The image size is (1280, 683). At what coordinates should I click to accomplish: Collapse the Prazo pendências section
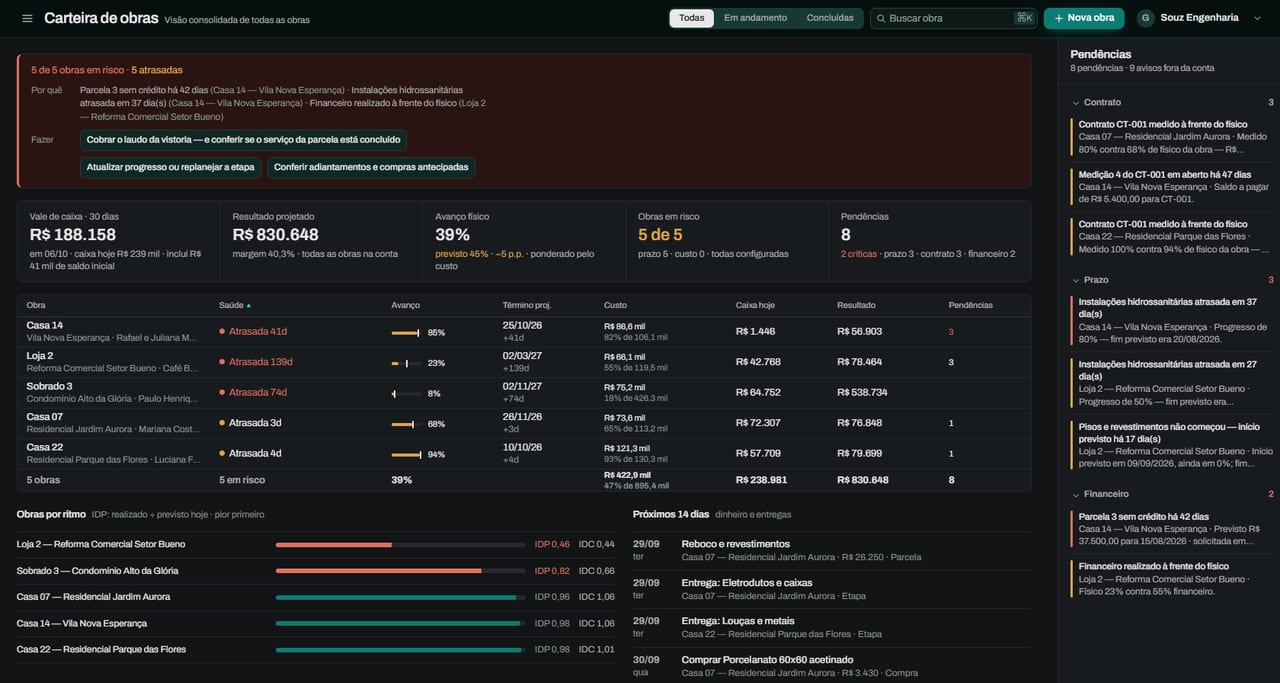(1075, 280)
